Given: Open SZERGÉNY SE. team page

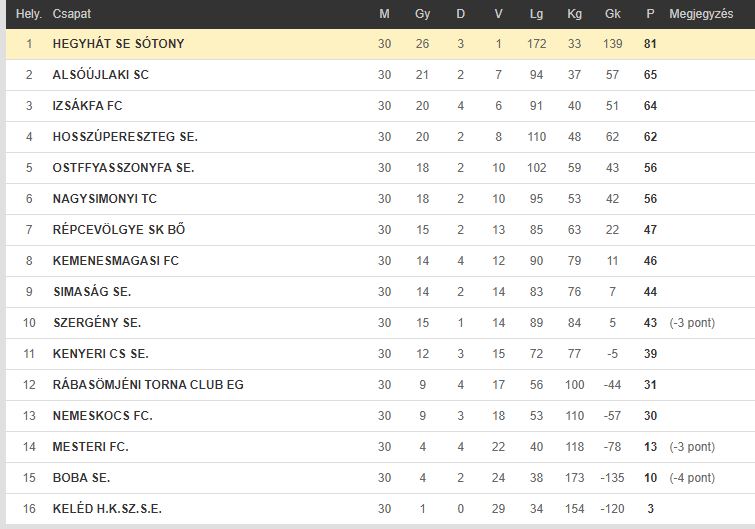Looking at the screenshot, I should [97, 323].
